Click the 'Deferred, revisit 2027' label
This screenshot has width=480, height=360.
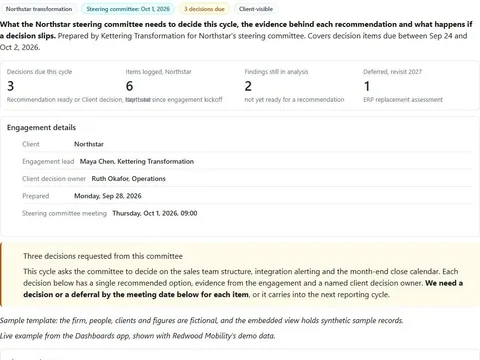(392, 72)
